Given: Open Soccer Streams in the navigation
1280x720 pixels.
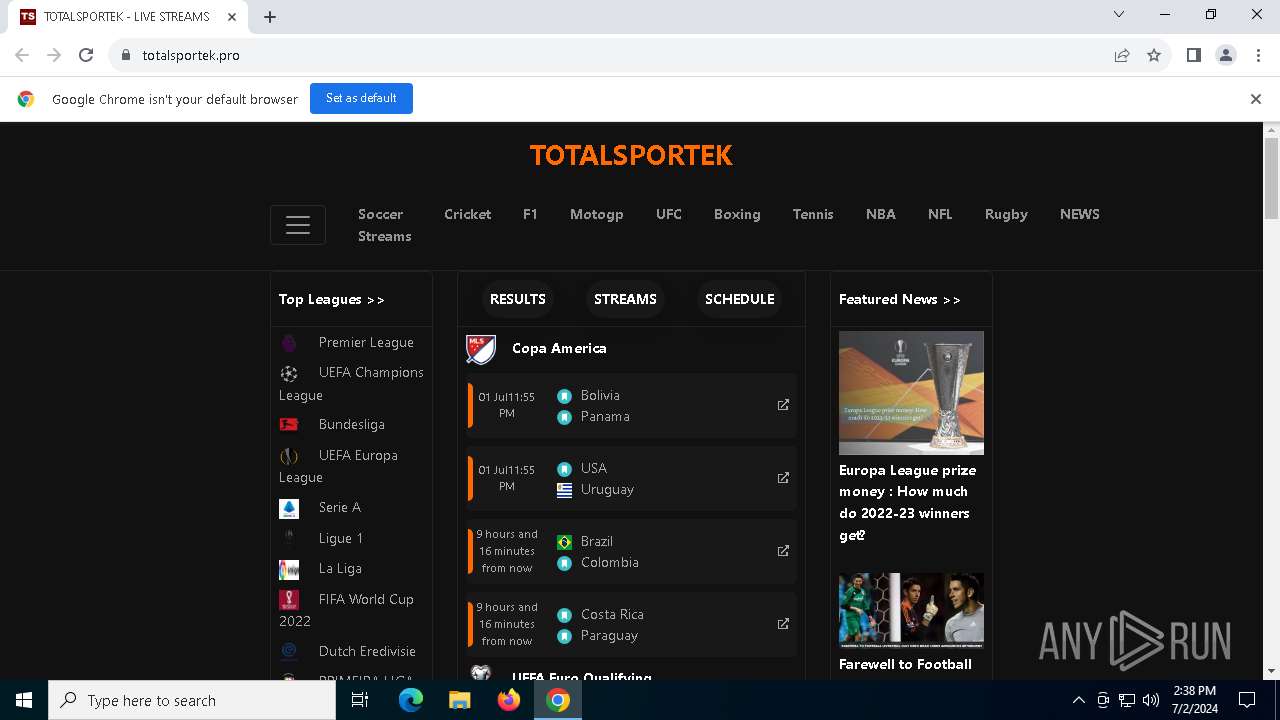Looking at the screenshot, I should pos(385,225).
